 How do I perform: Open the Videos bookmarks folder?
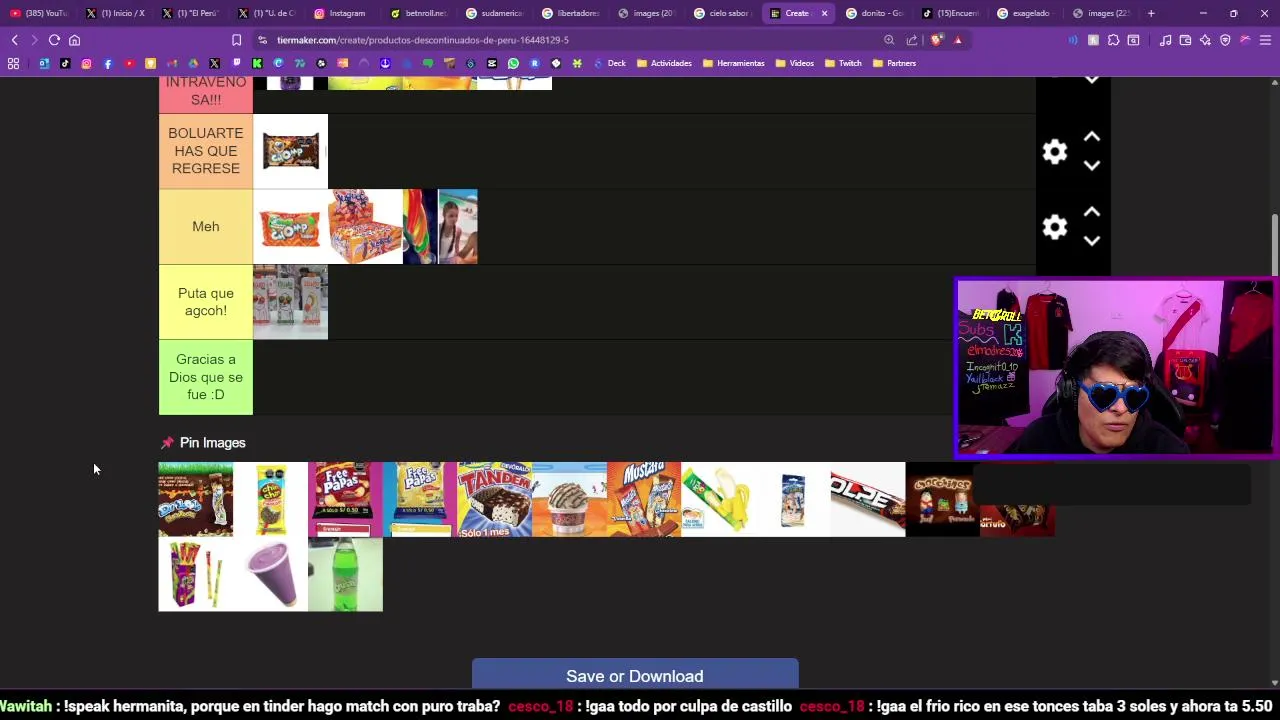[x=794, y=63]
